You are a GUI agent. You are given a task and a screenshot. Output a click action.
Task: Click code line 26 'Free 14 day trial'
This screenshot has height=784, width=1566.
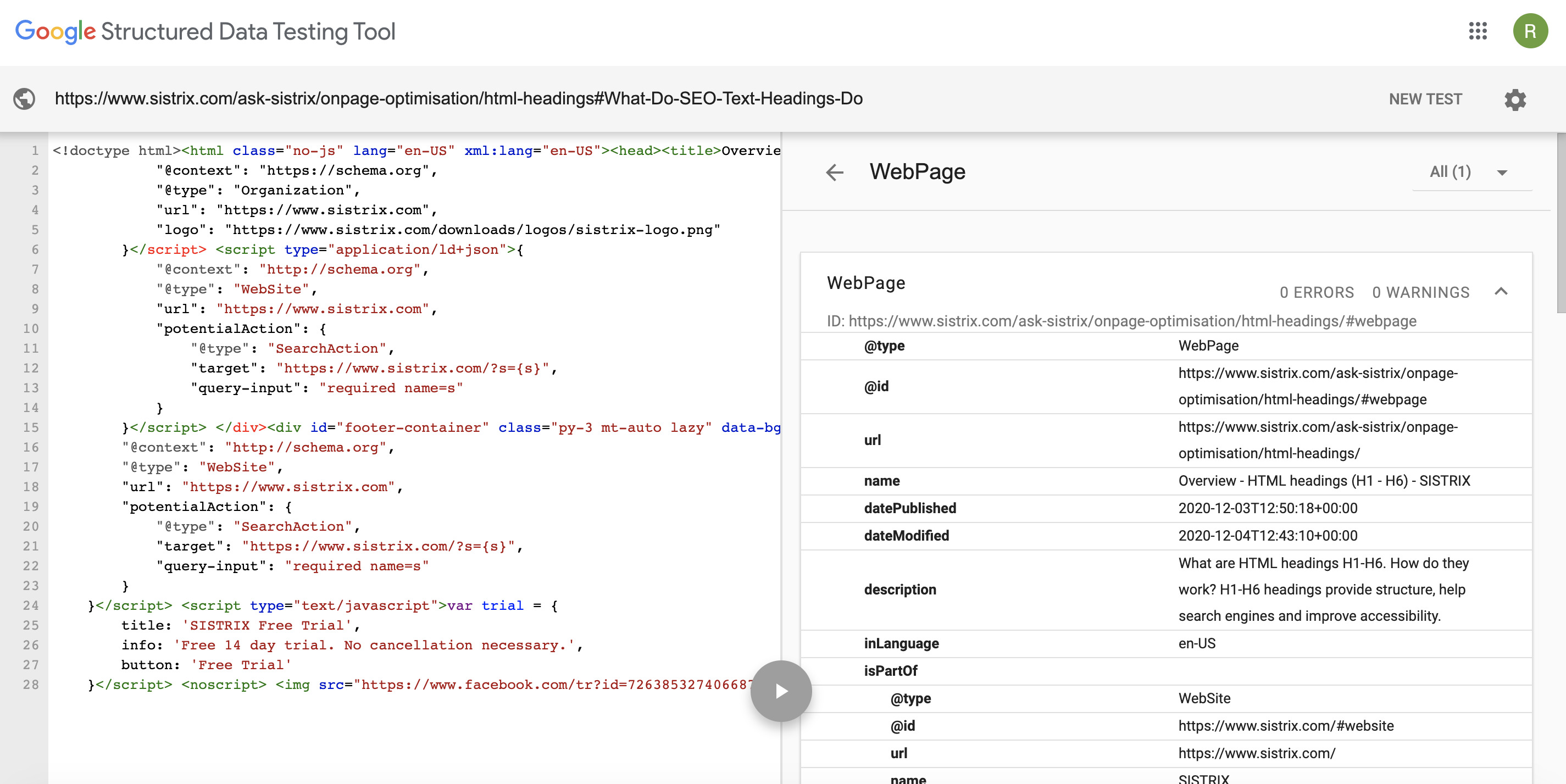352,645
